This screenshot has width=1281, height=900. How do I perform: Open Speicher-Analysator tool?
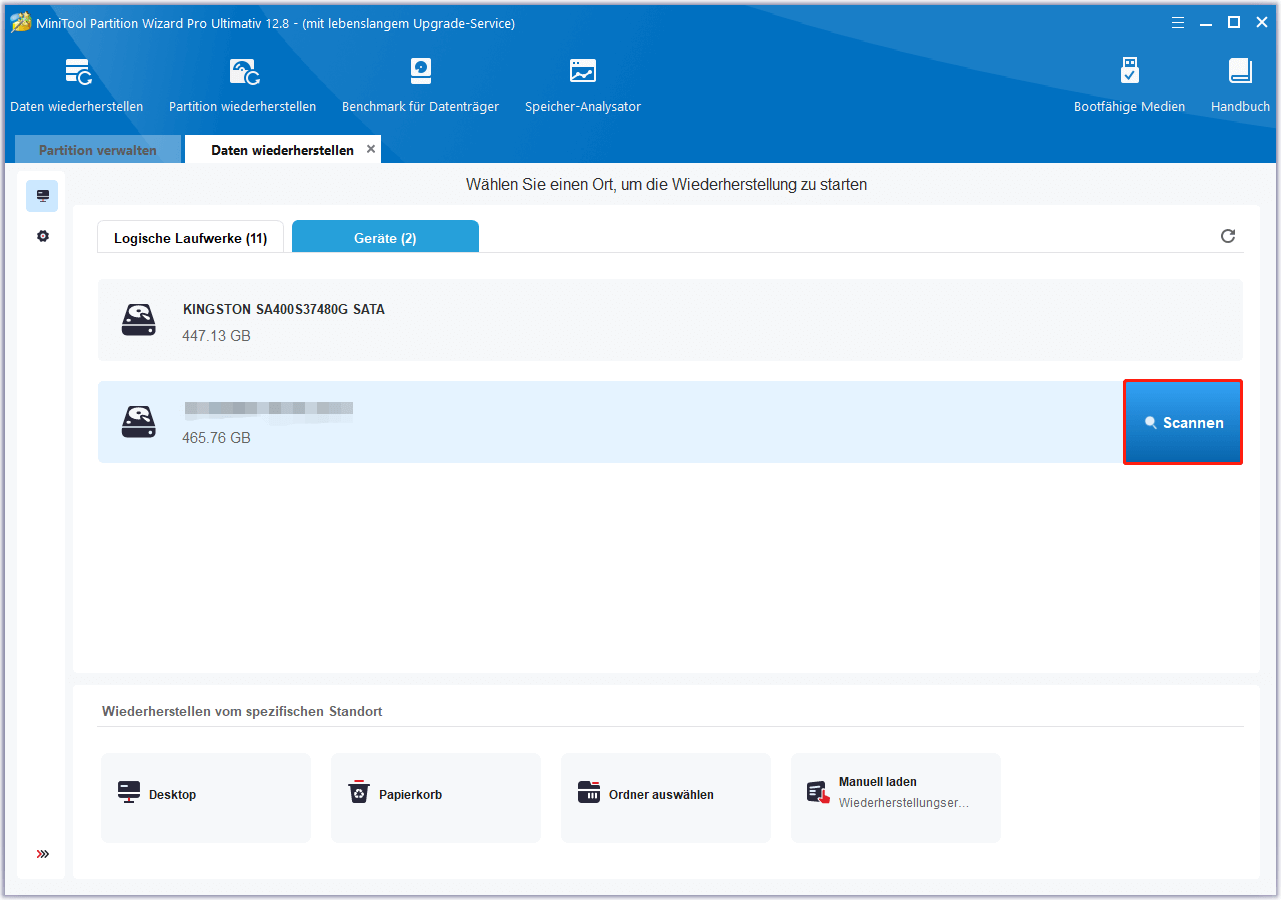pyautogui.click(x=583, y=85)
